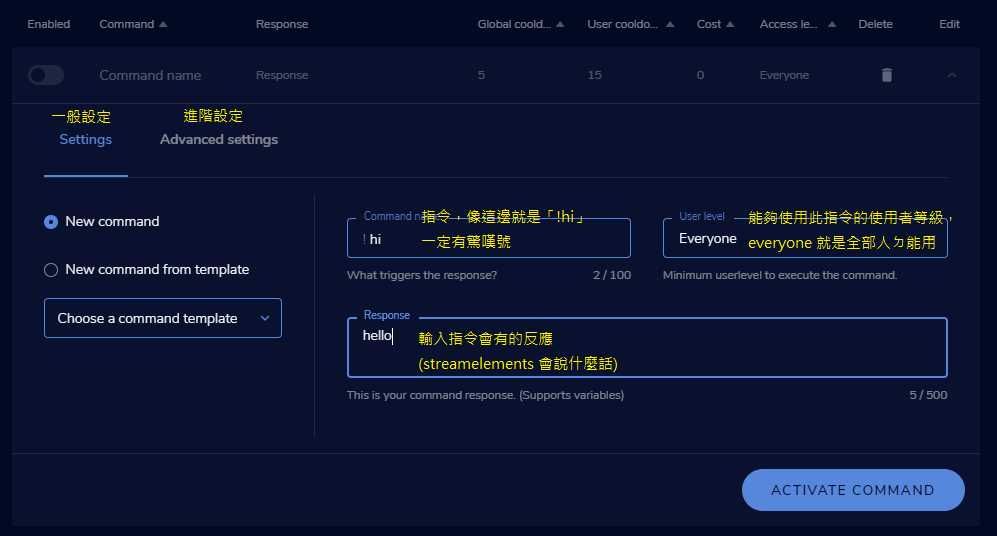This screenshot has height=536, width=997.
Task: Click the Enabled column header
Action: (48, 24)
